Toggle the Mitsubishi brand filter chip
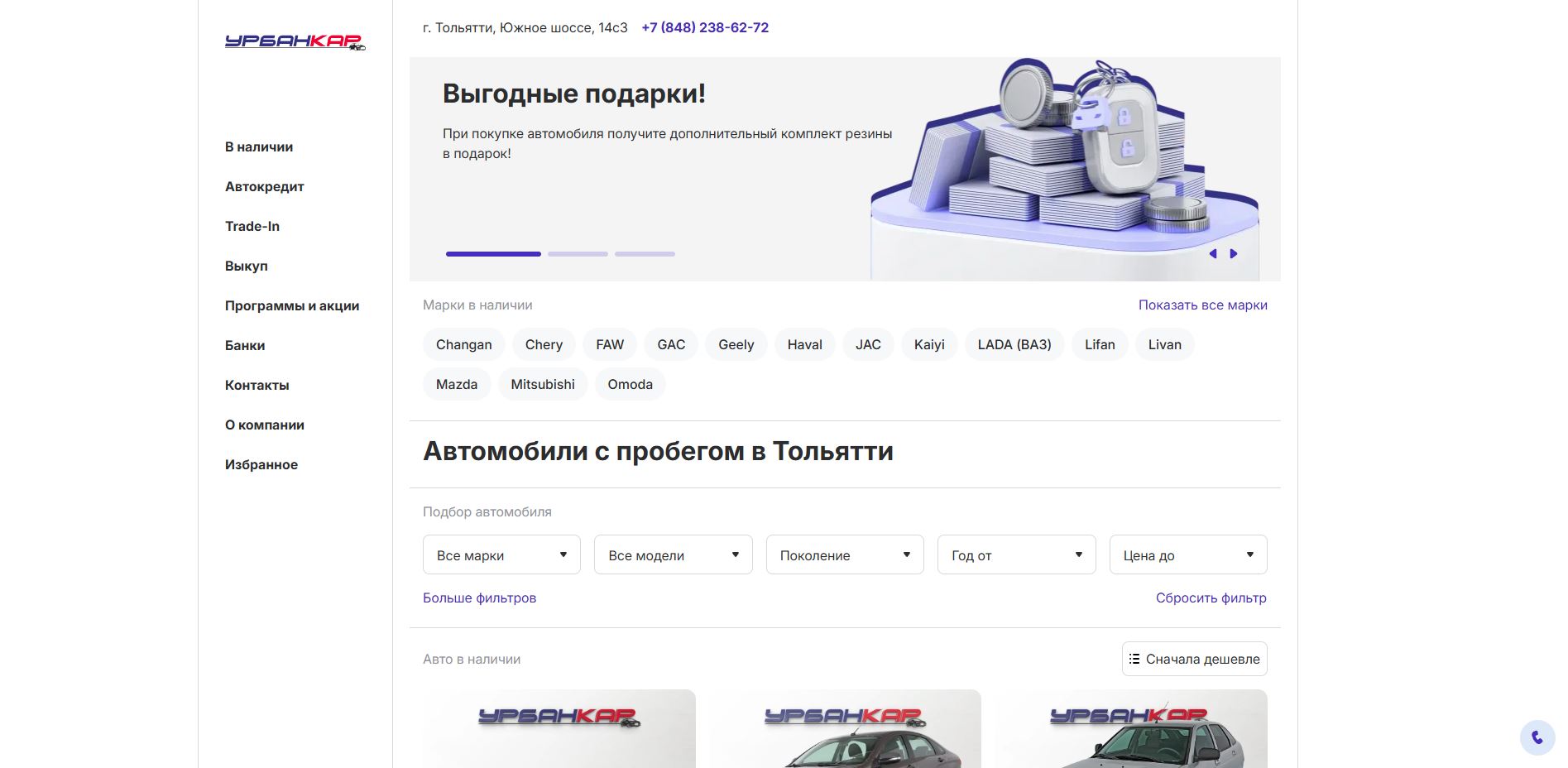This screenshot has width=1568, height=768. pyautogui.click(x=542, y=383)
